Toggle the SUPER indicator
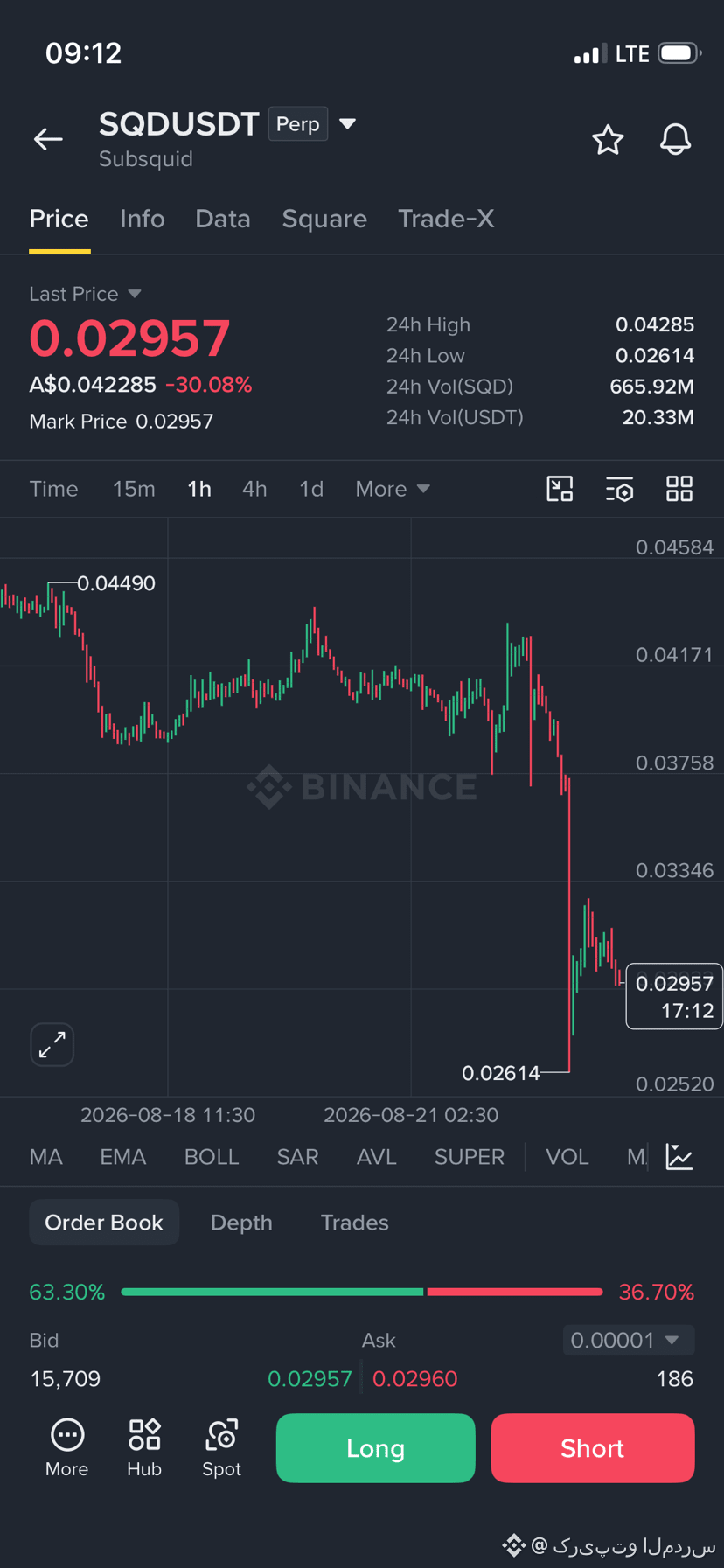 pyautogui.click(x=470, y=1157)
